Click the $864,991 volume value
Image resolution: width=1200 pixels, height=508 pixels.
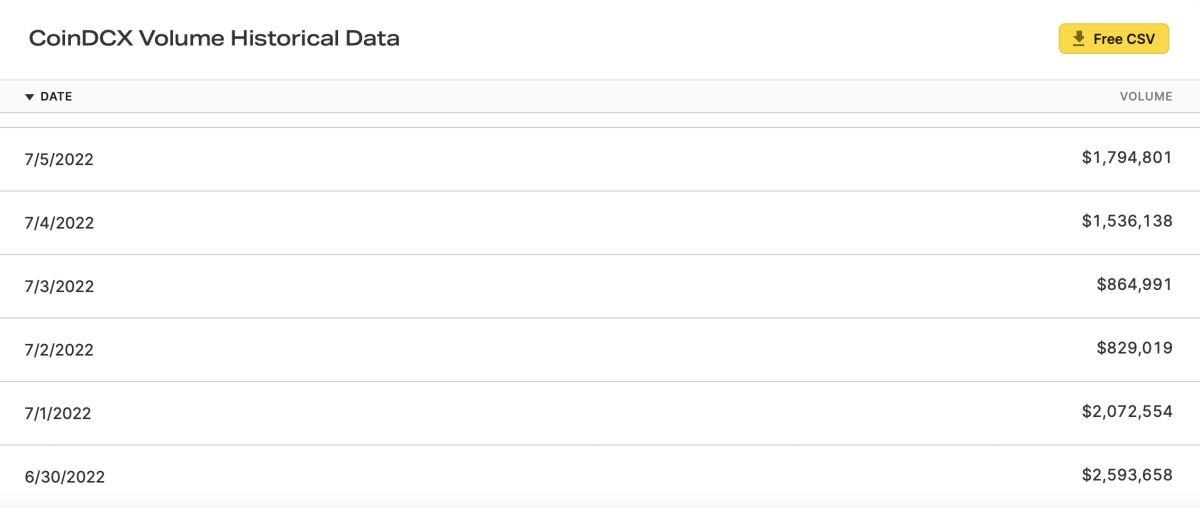(x=1134, y=284)
